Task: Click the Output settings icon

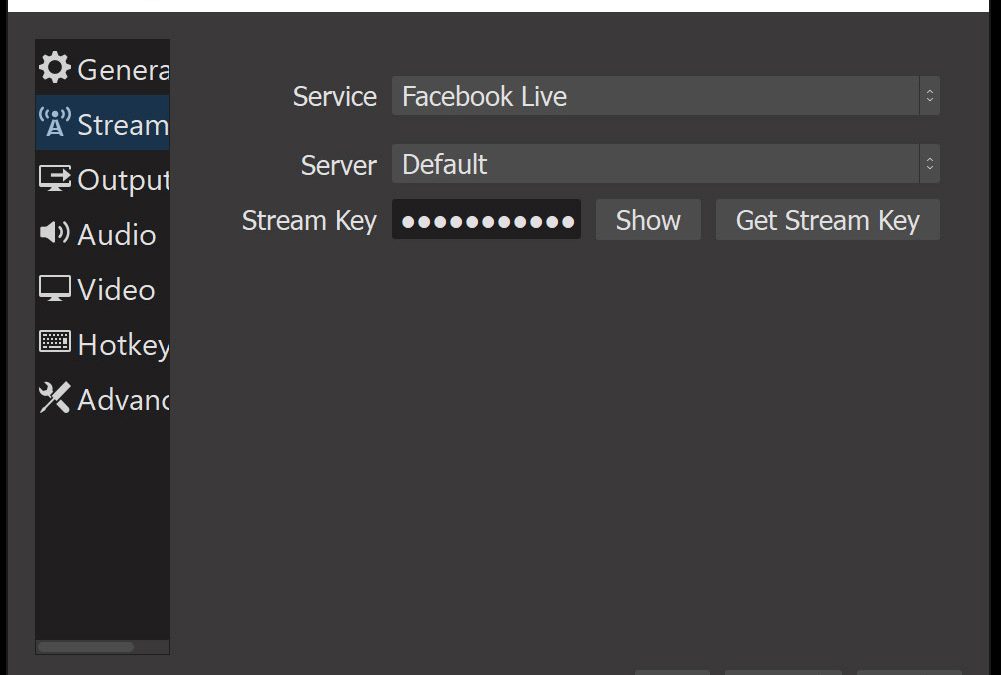Action: [55, 178]
